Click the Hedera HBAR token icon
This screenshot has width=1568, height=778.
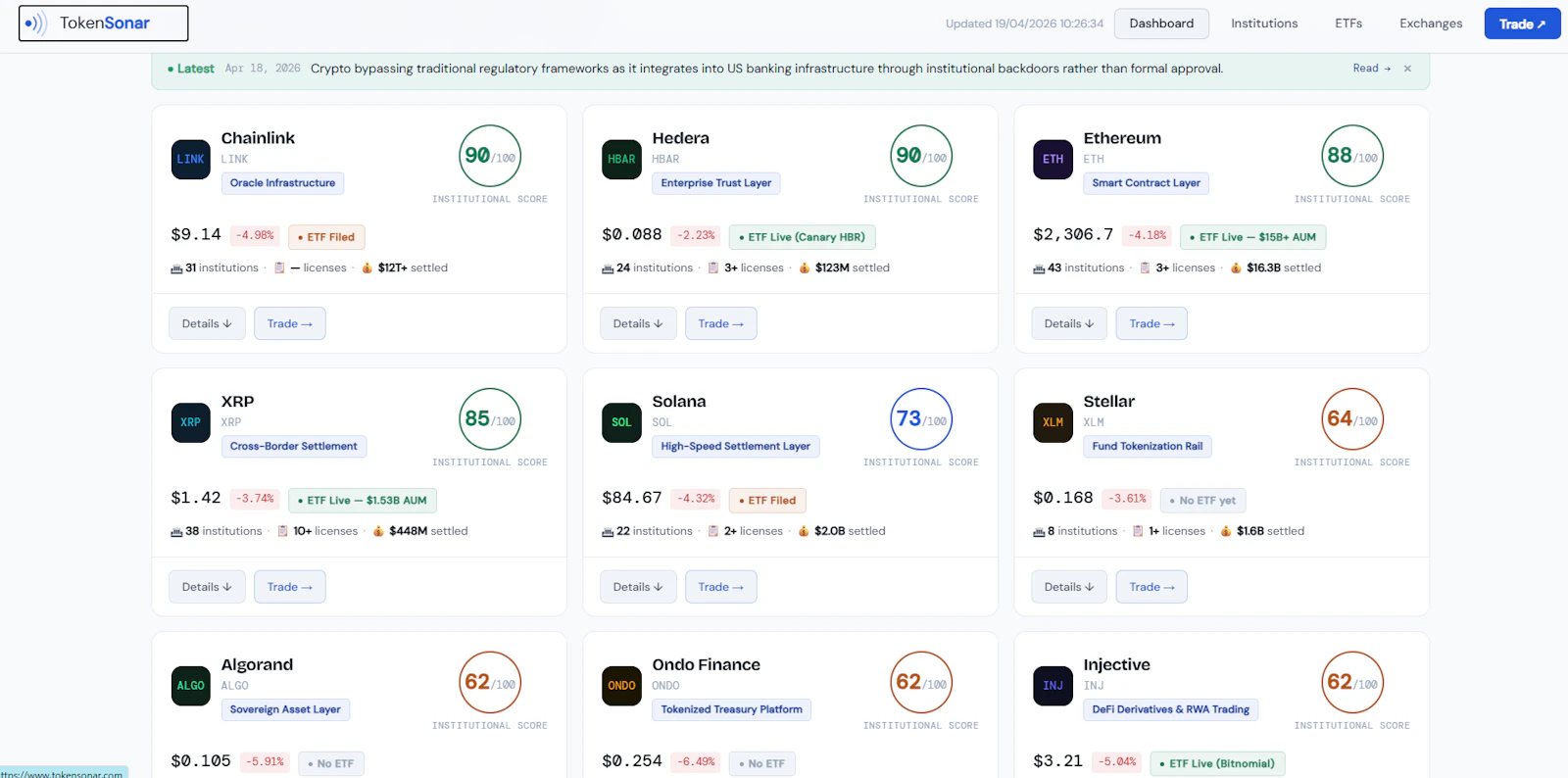[621, 160]
